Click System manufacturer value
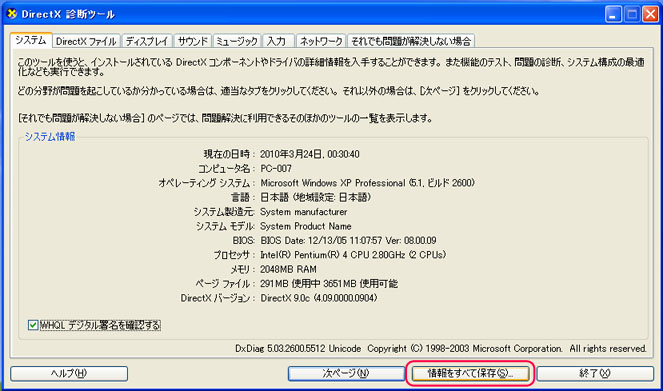 pyautogui.click(x=304, y=212)
